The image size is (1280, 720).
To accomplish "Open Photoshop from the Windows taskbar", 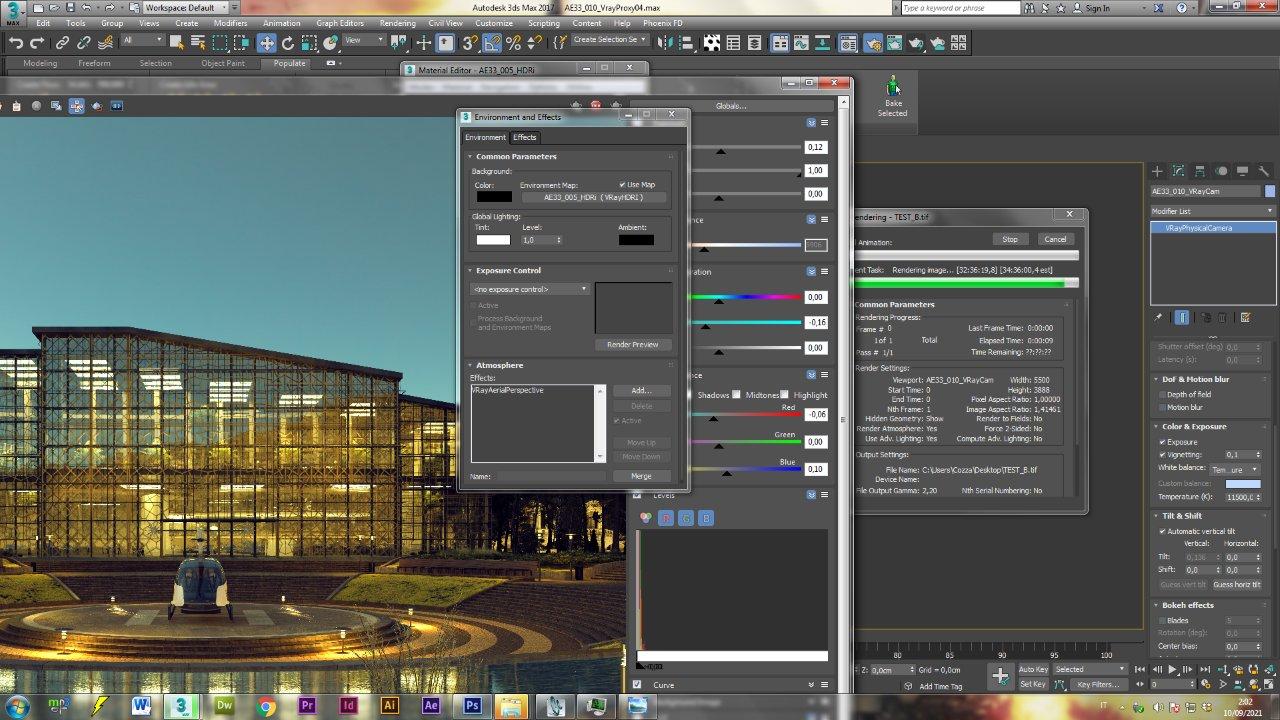I will click(472, 705).
